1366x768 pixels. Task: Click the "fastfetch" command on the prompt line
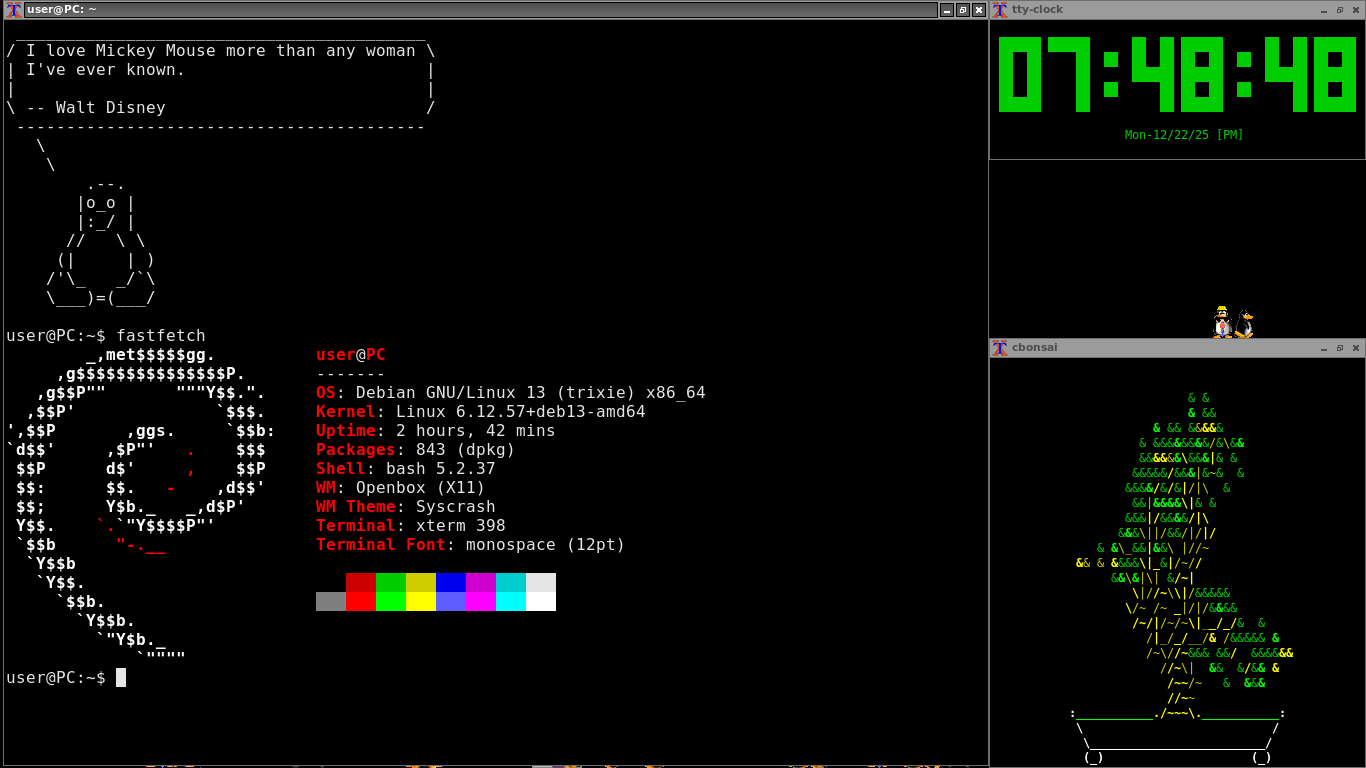161,336
